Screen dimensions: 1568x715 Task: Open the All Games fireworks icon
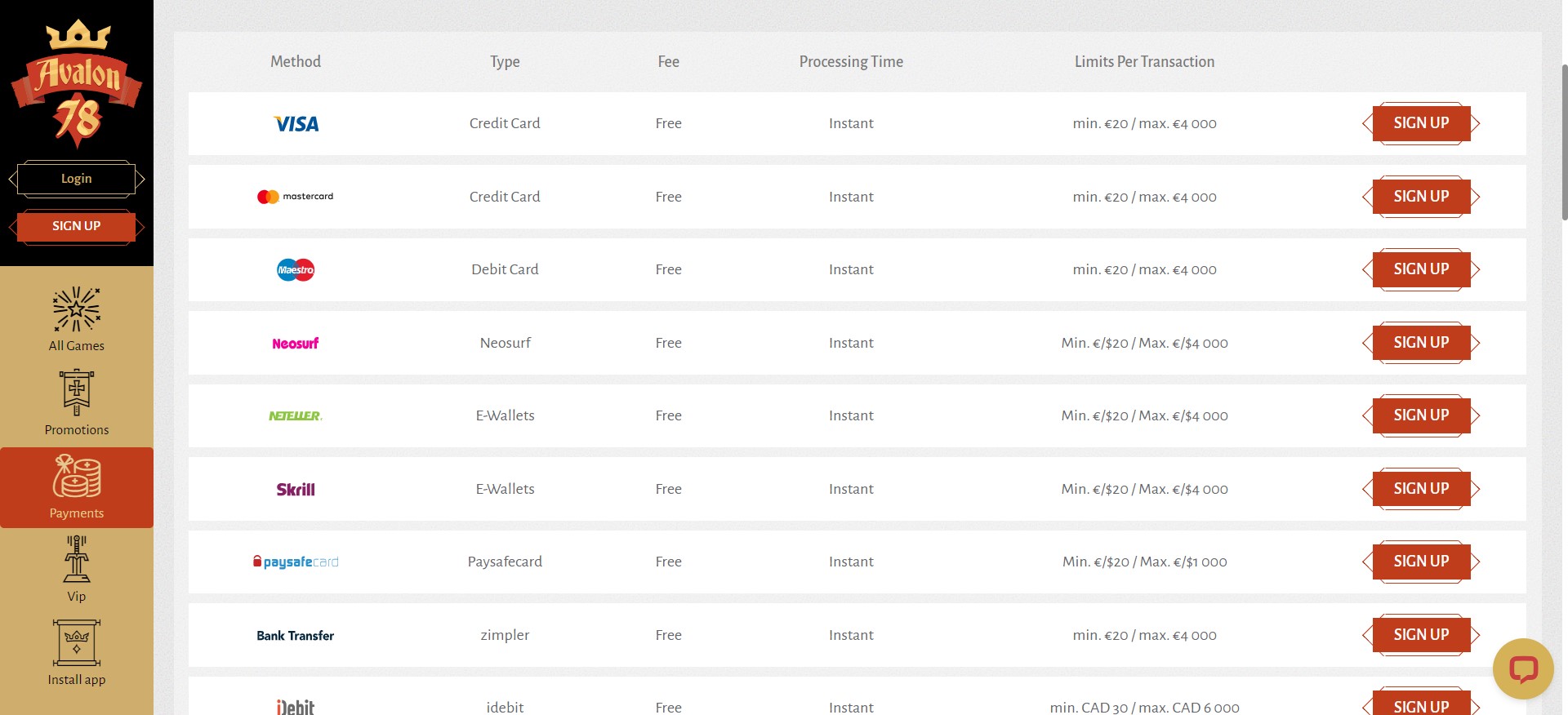[x=76, y=309]
